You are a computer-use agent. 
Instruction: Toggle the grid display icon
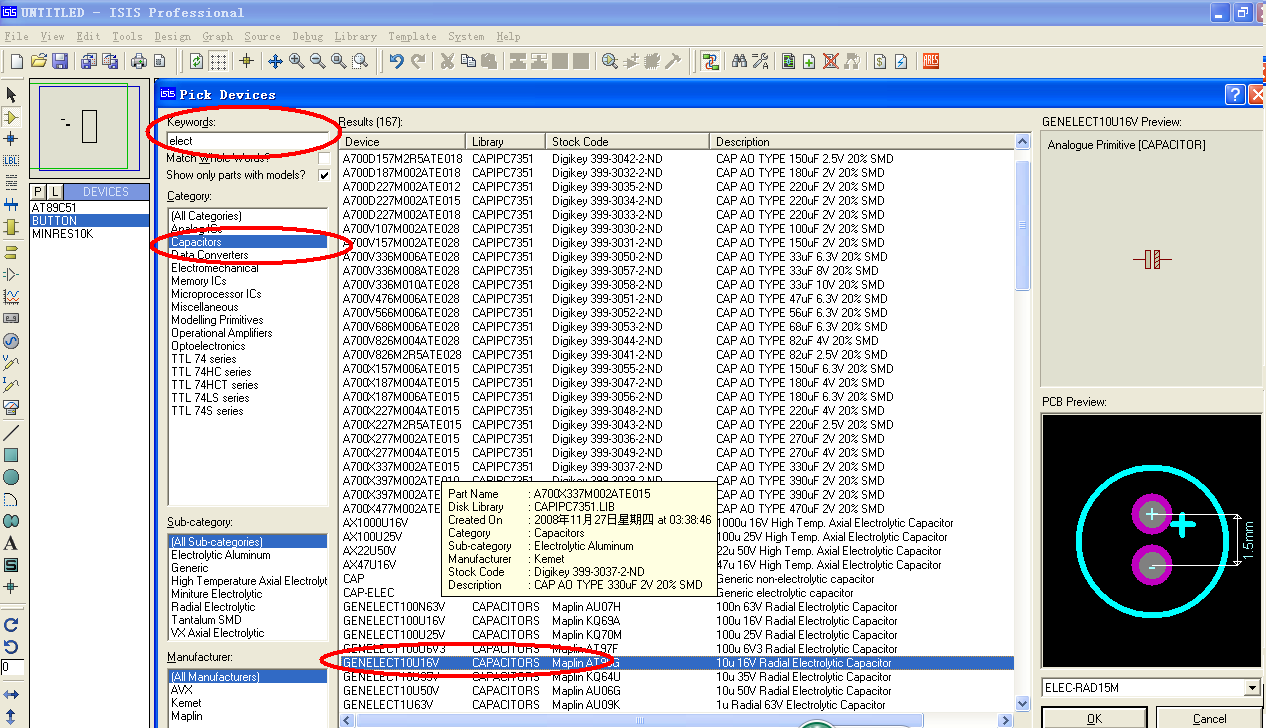pos(218,61)
